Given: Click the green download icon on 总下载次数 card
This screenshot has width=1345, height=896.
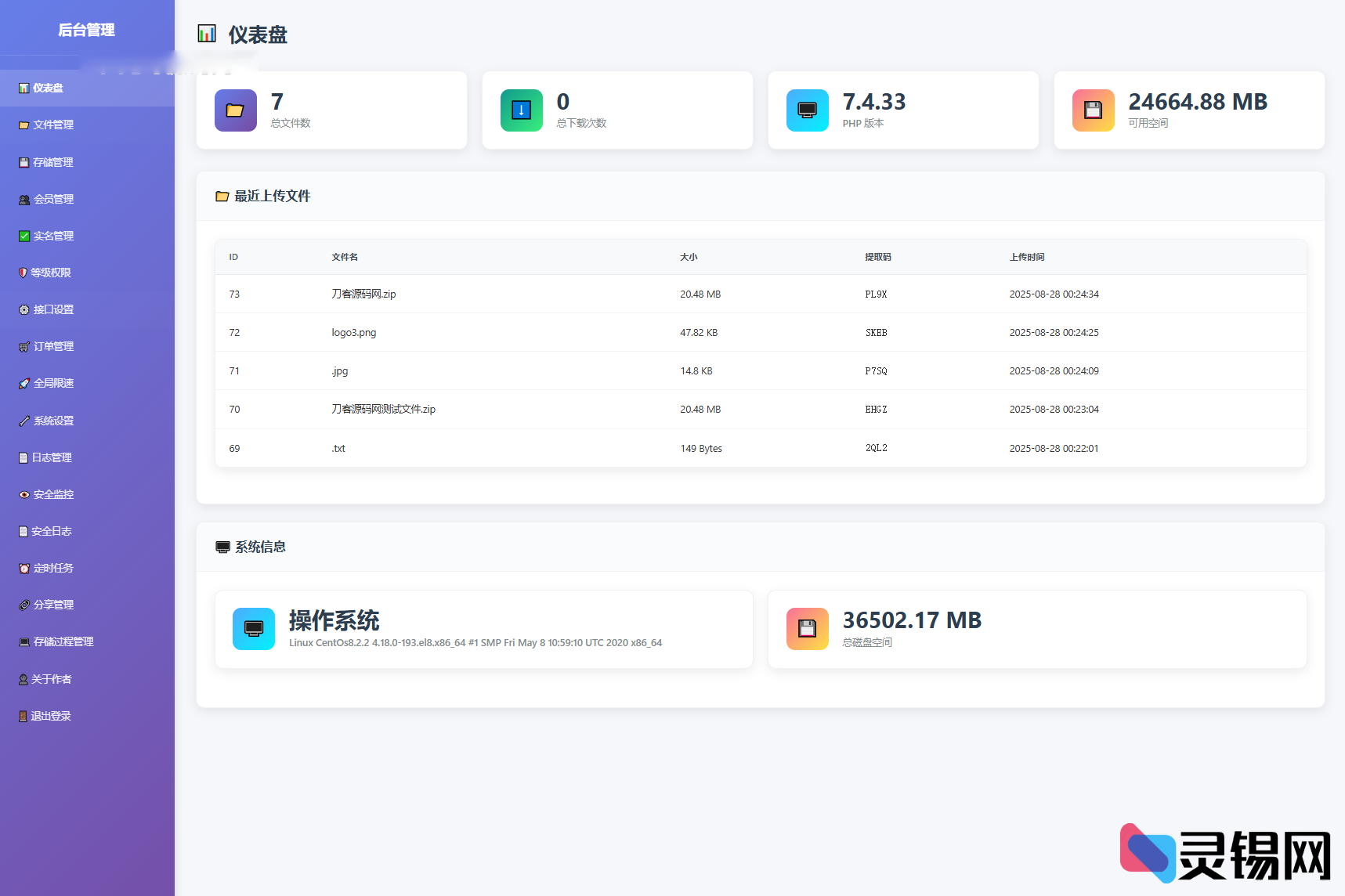Looking at the screenshot, I should [x=521, y=110].
